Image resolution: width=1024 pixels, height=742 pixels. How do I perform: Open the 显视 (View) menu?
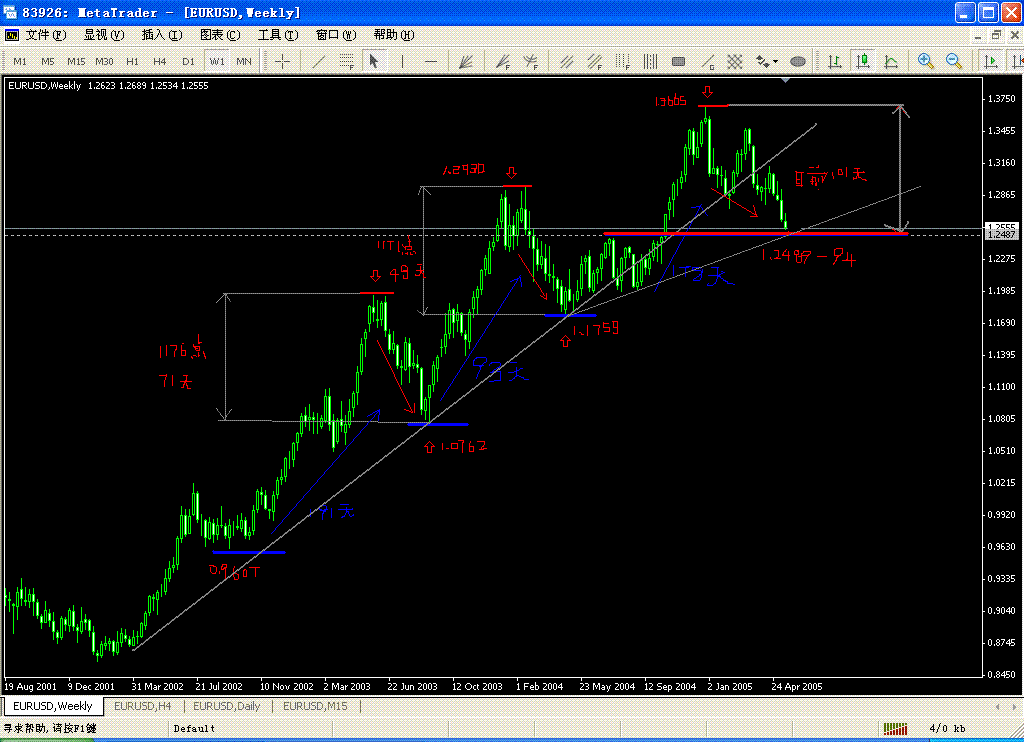coord(104,35)
